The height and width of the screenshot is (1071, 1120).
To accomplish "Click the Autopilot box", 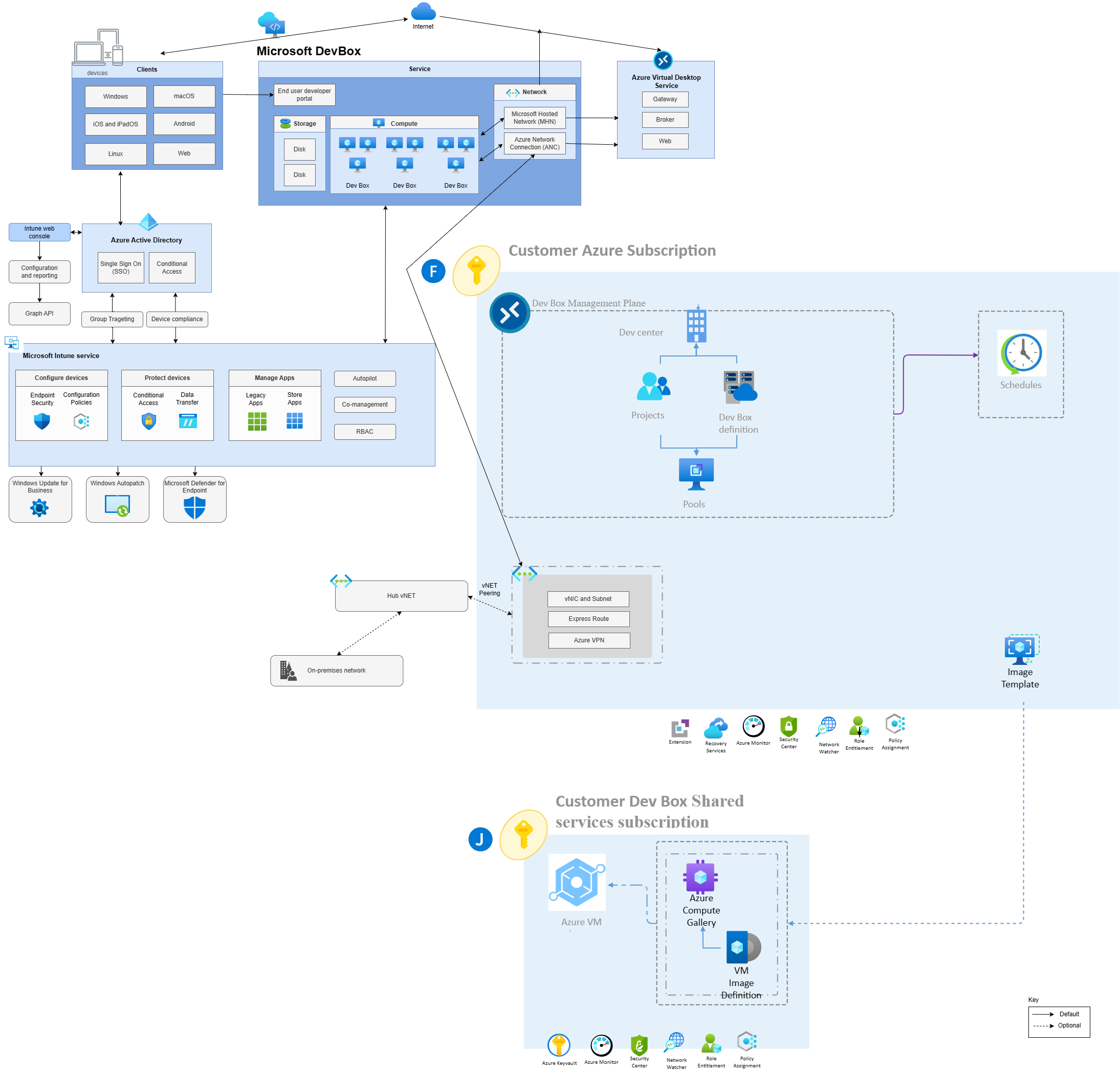I will coord(364,378).
